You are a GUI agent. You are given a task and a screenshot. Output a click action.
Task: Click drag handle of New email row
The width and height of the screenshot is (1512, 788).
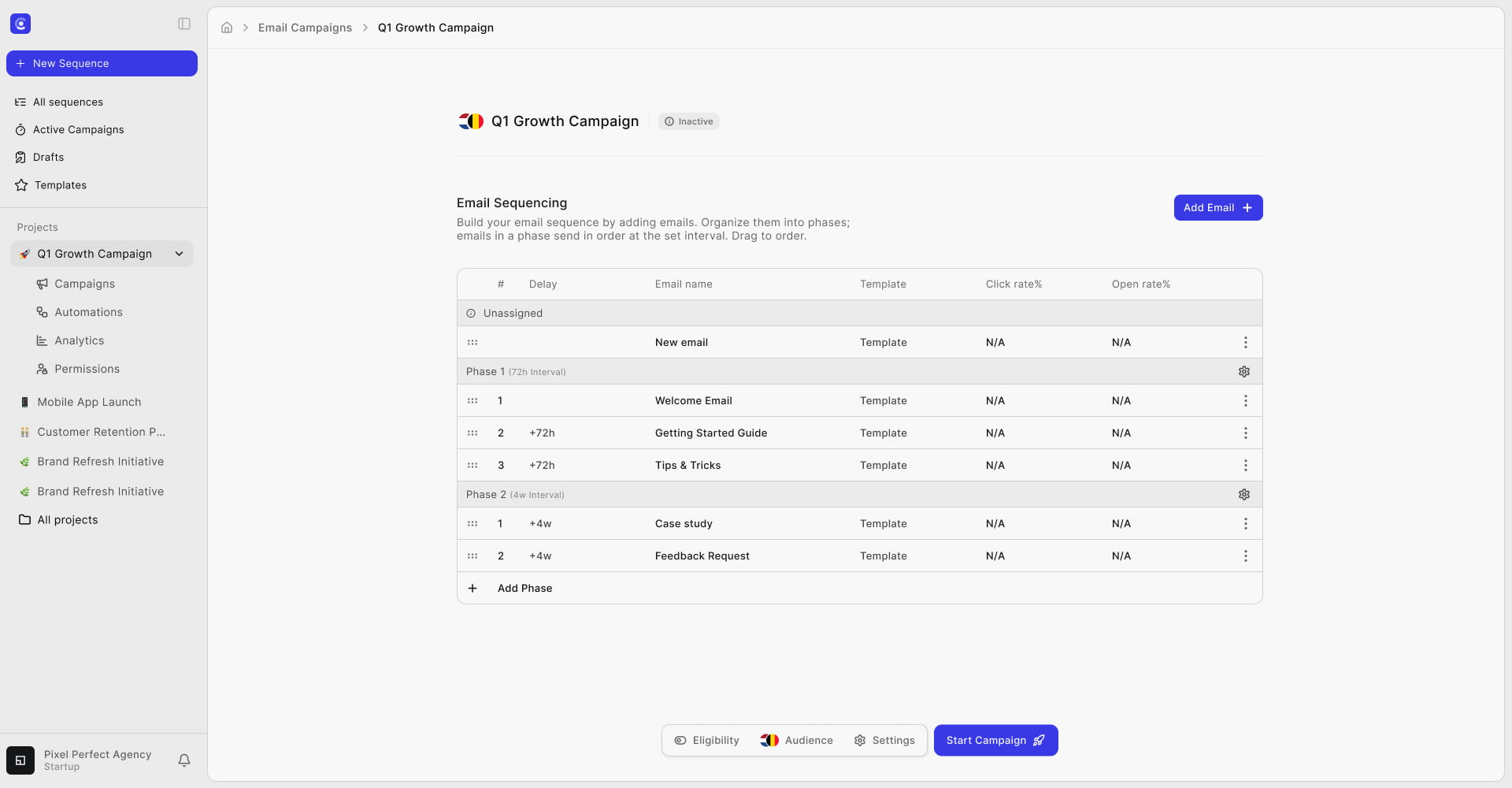coord(472,342)
